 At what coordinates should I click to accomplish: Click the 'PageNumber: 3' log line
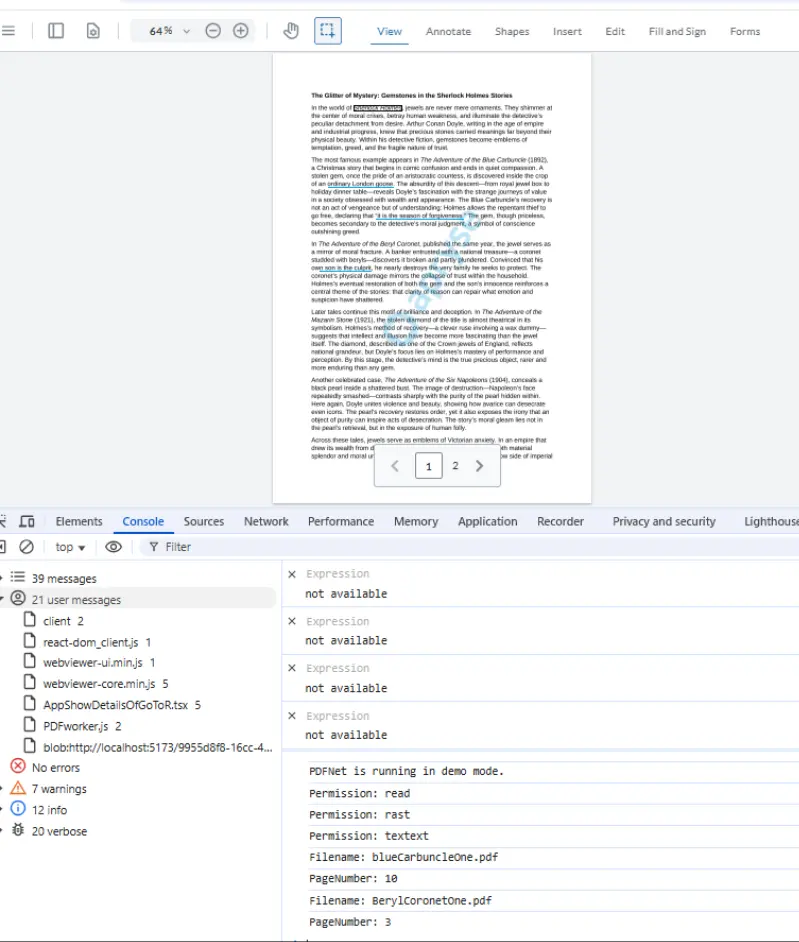(350, 922)
